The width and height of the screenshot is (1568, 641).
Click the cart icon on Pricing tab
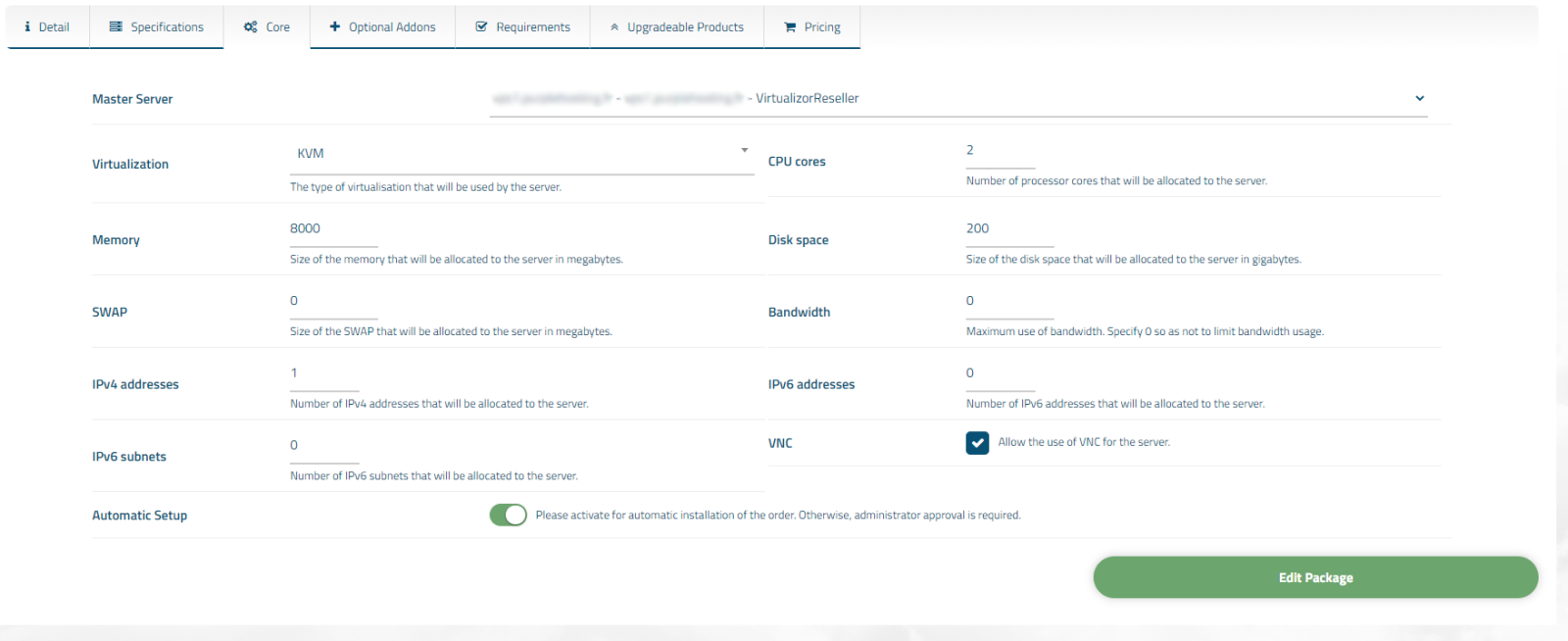790,27
